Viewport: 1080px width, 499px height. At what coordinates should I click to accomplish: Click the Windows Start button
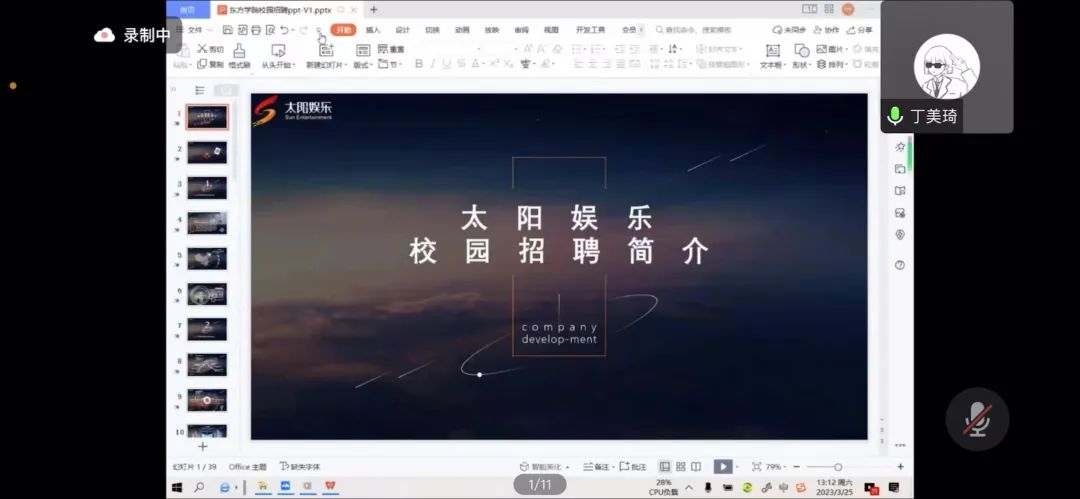(177, 487)
